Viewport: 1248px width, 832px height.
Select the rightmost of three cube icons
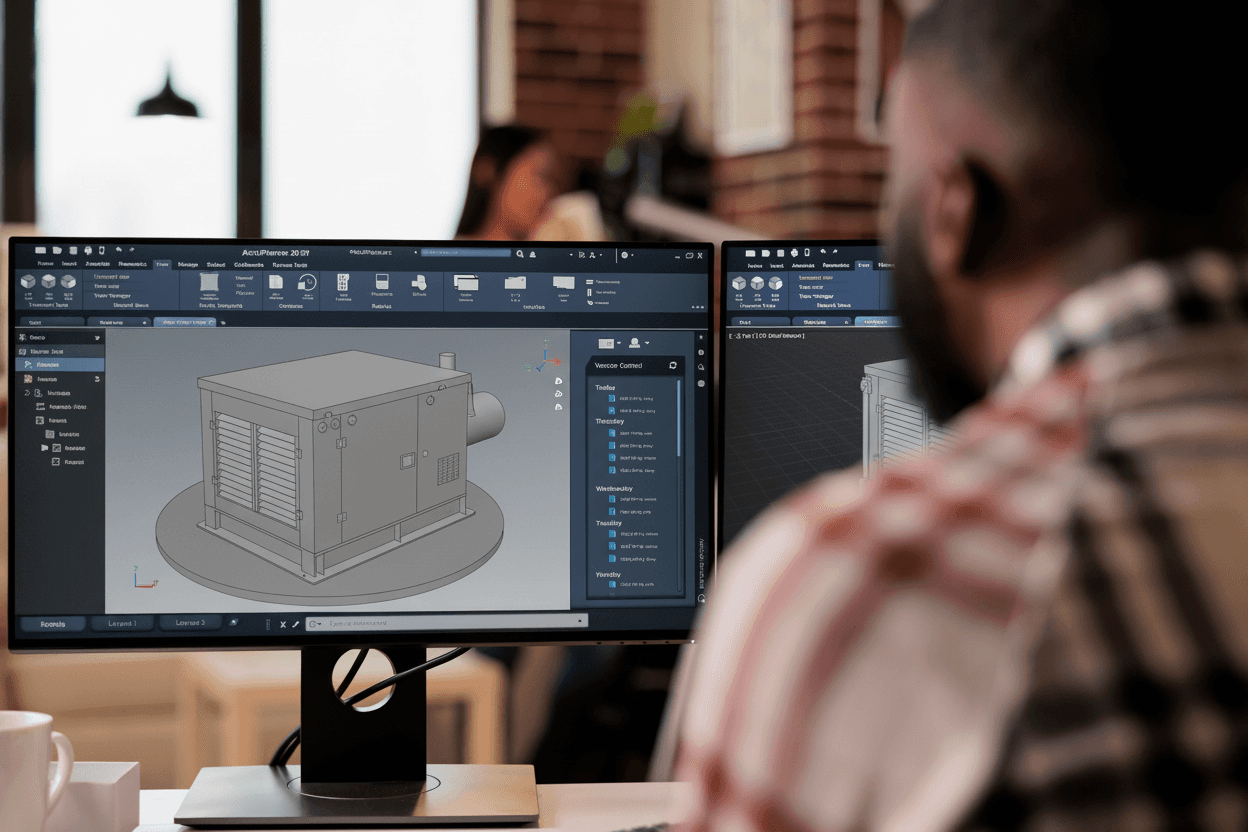(68, 281)
